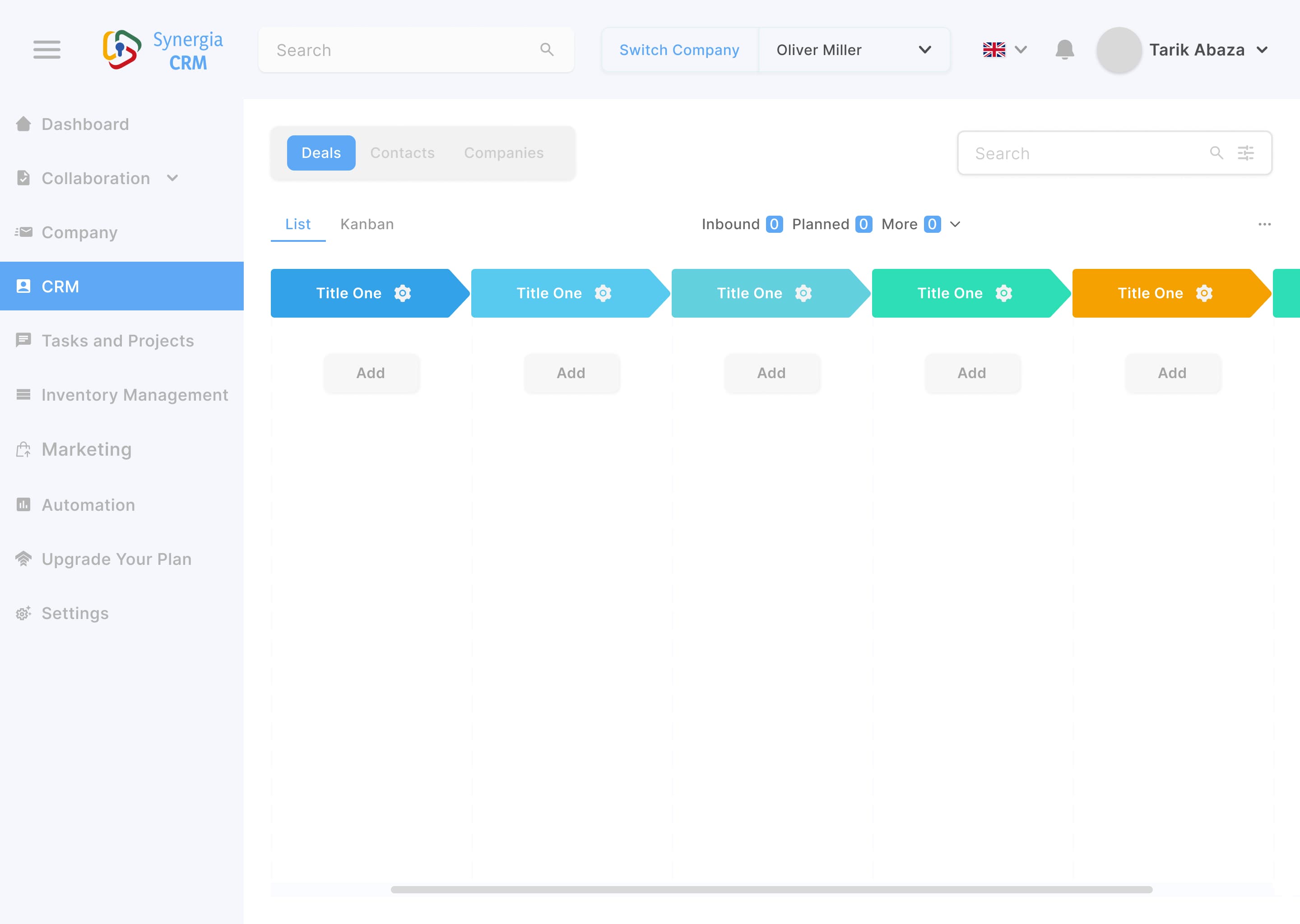Click the UK flag language icon
Screen dimensions: 1300x924
[994, 50]
